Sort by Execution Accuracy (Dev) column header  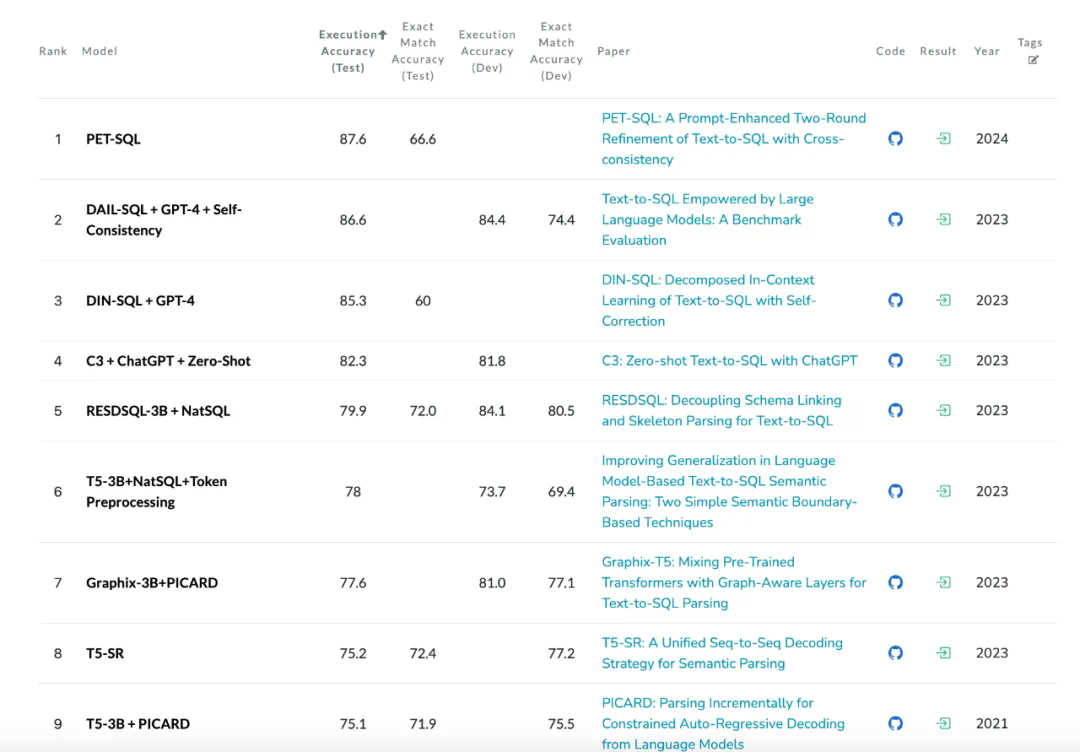tap(487, 51)
